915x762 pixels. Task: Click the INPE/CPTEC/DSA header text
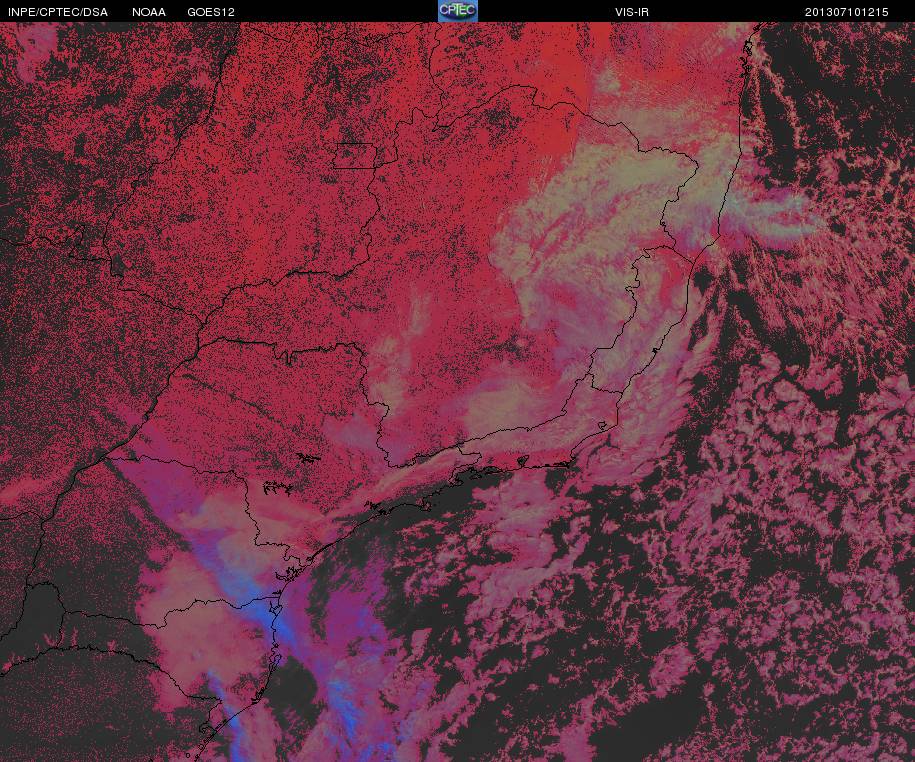tap(58, 12)
